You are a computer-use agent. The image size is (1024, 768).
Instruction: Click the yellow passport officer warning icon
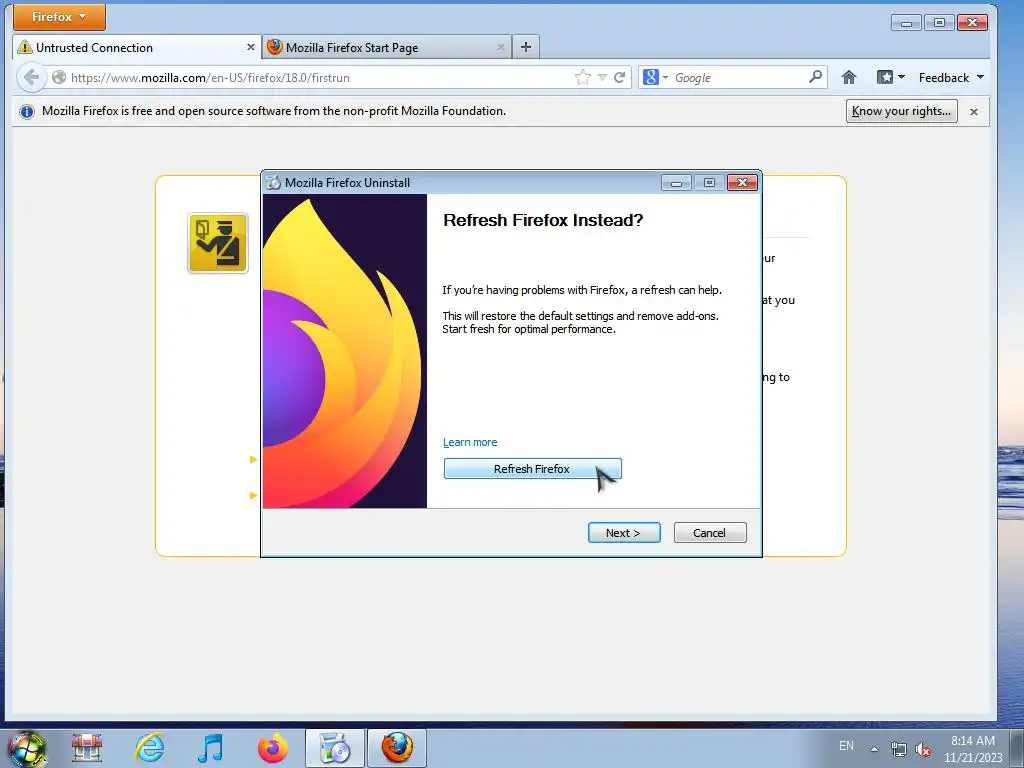[x=217, y=243]
